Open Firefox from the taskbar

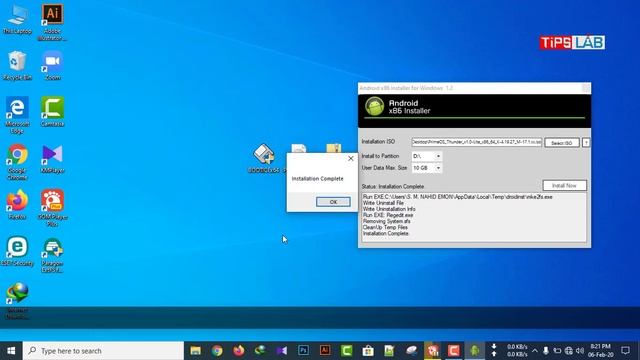(x=239, y=351)
